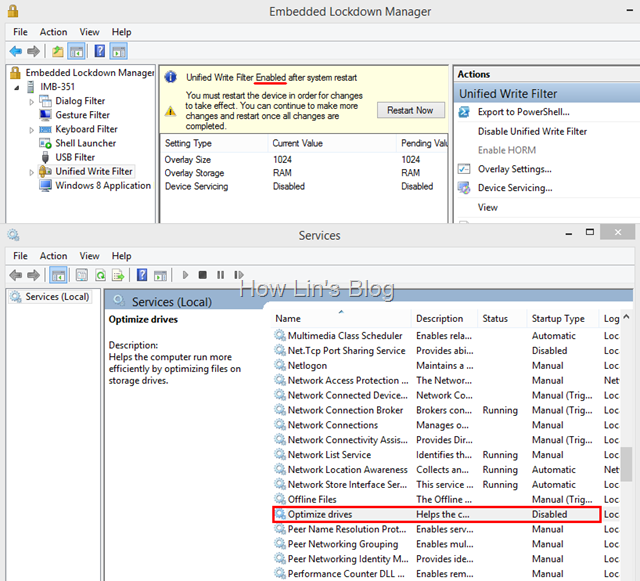Click Help icon in Lockdown Manager toolbar
The image size is (640, 581).
(x=101, y=51)
